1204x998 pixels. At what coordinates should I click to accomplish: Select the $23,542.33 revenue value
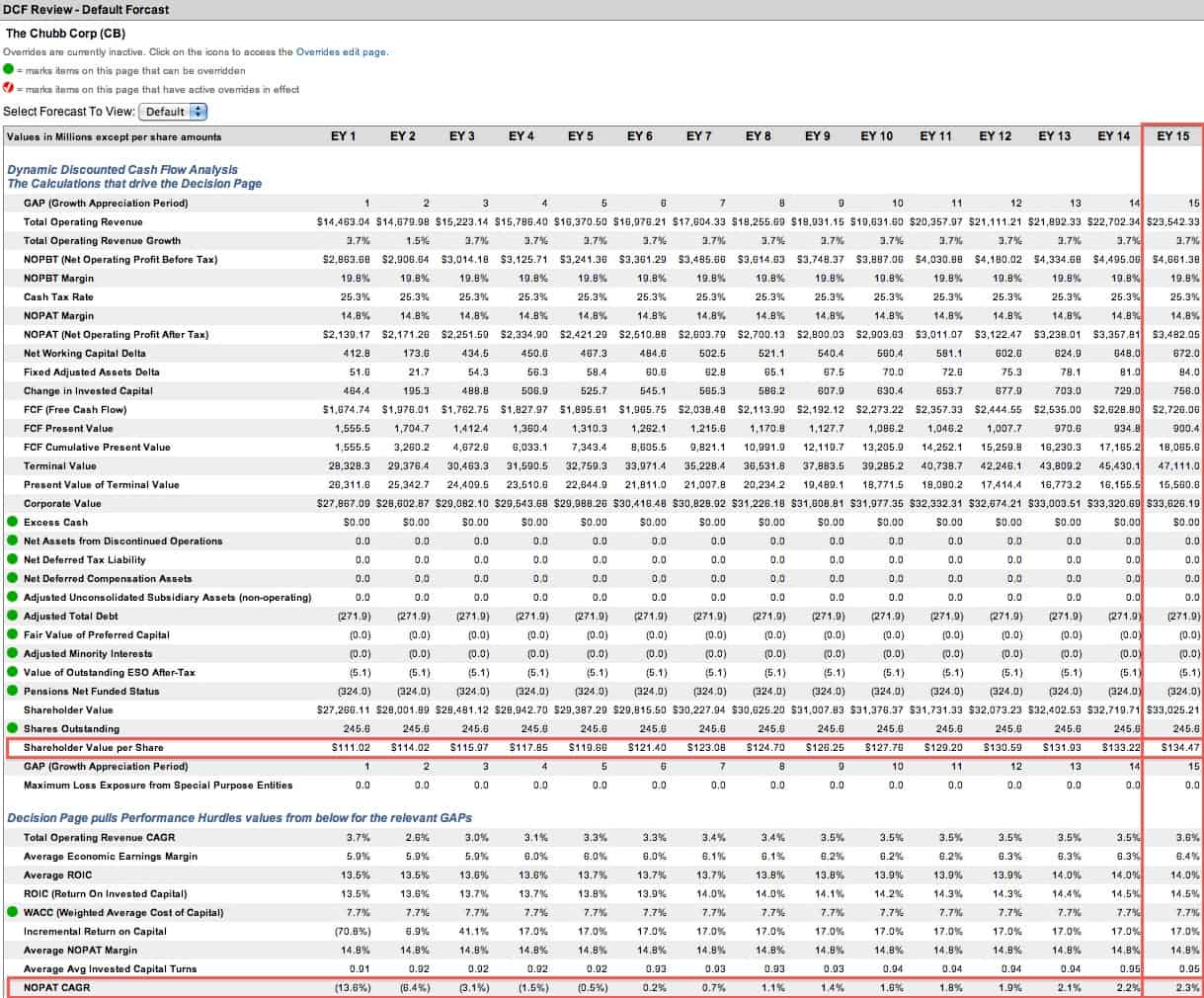(1173, 221)
